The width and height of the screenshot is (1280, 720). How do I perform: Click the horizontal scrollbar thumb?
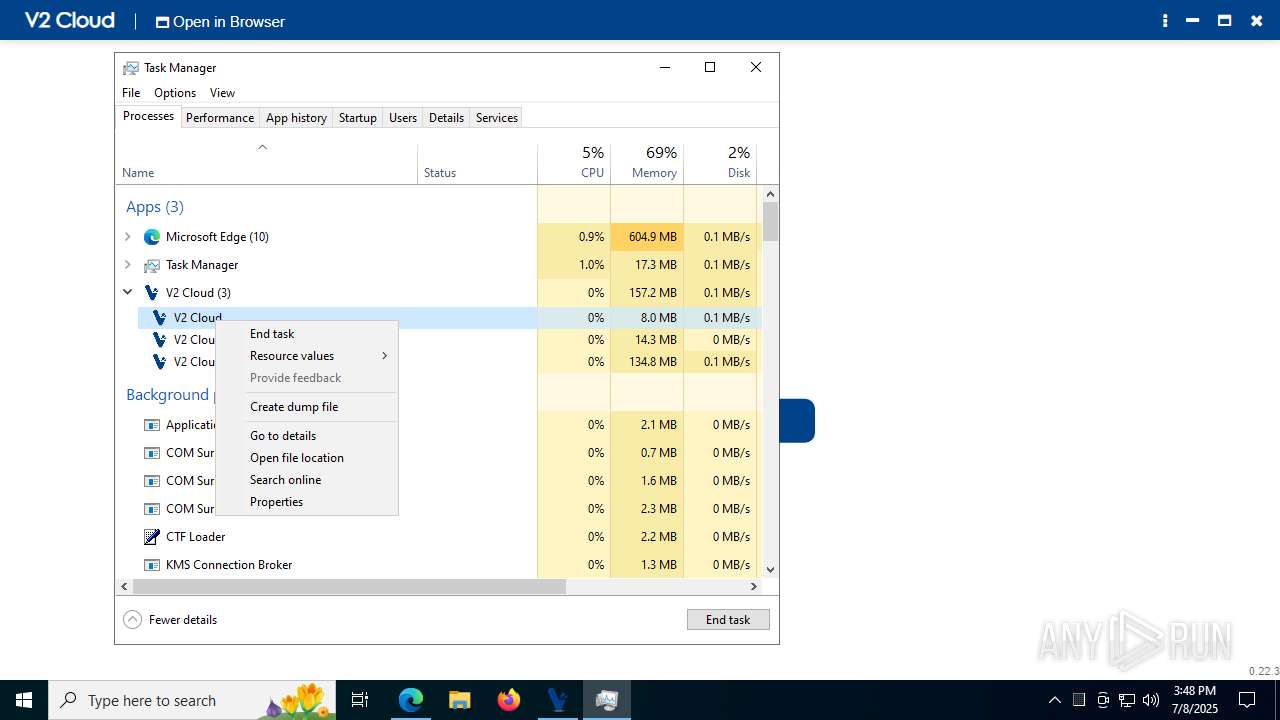point(349,586)
